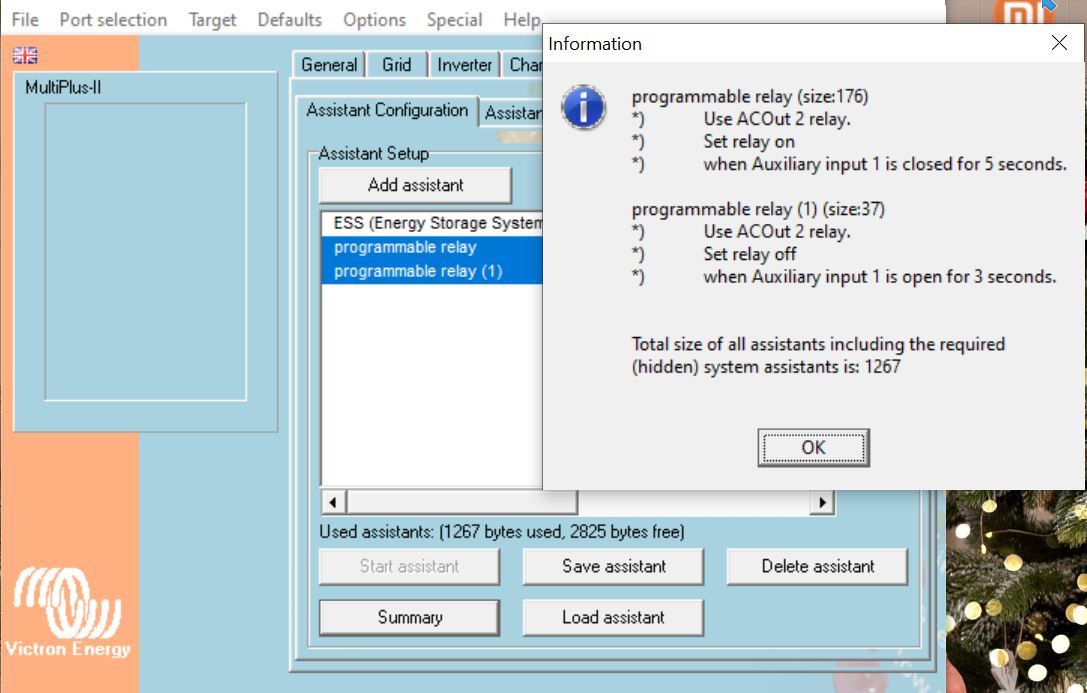Open the Port selection menu
Viewport: 1087px width, 693px height.
click(113, 19)
